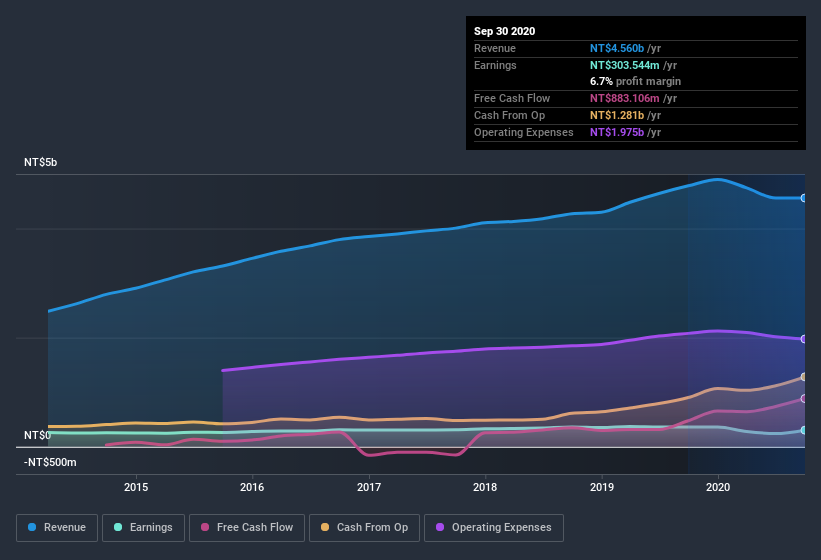The width and height of the screenshot is (821, 560).
Task: Click the NT$4.560b revenue value in tooltip
Action: point(617,48)
